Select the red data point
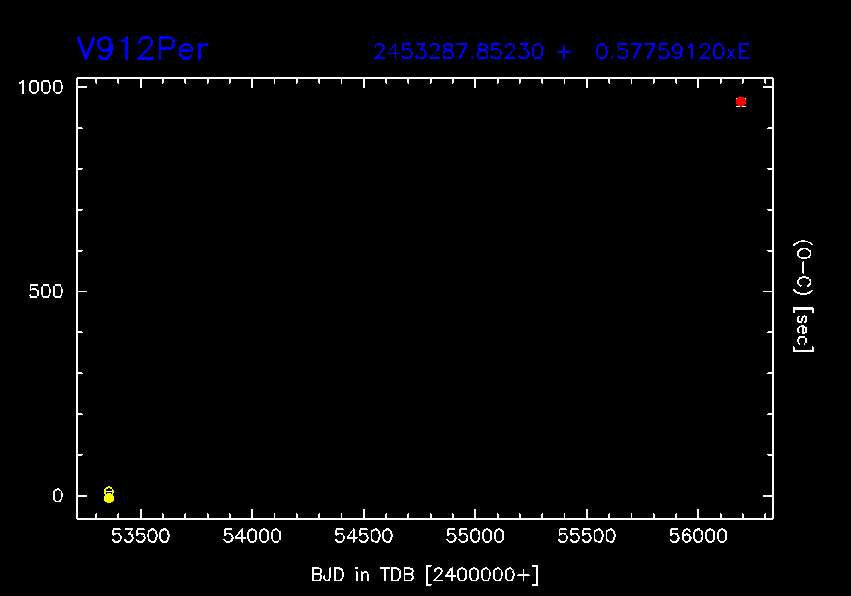The image size is (851, 596). point(741,102)
